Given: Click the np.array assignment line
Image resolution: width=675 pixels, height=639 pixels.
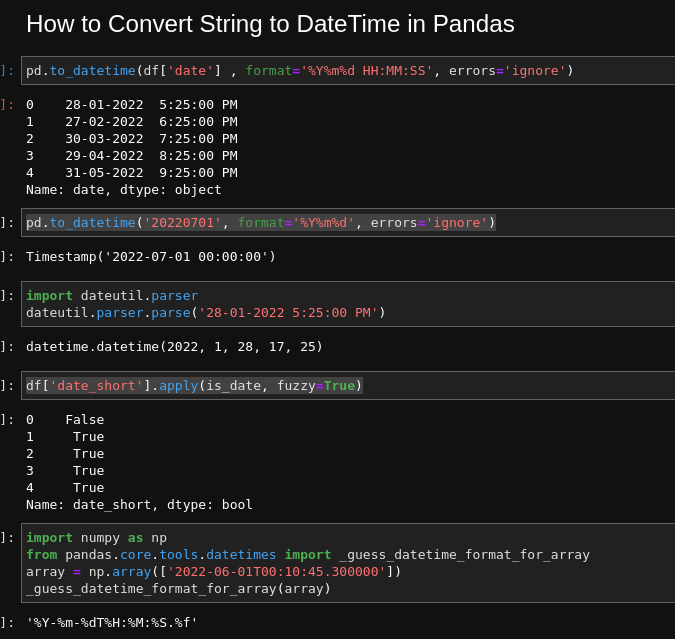Looking at the screenshot, I should pyautogui.click(x=214, y=572).
